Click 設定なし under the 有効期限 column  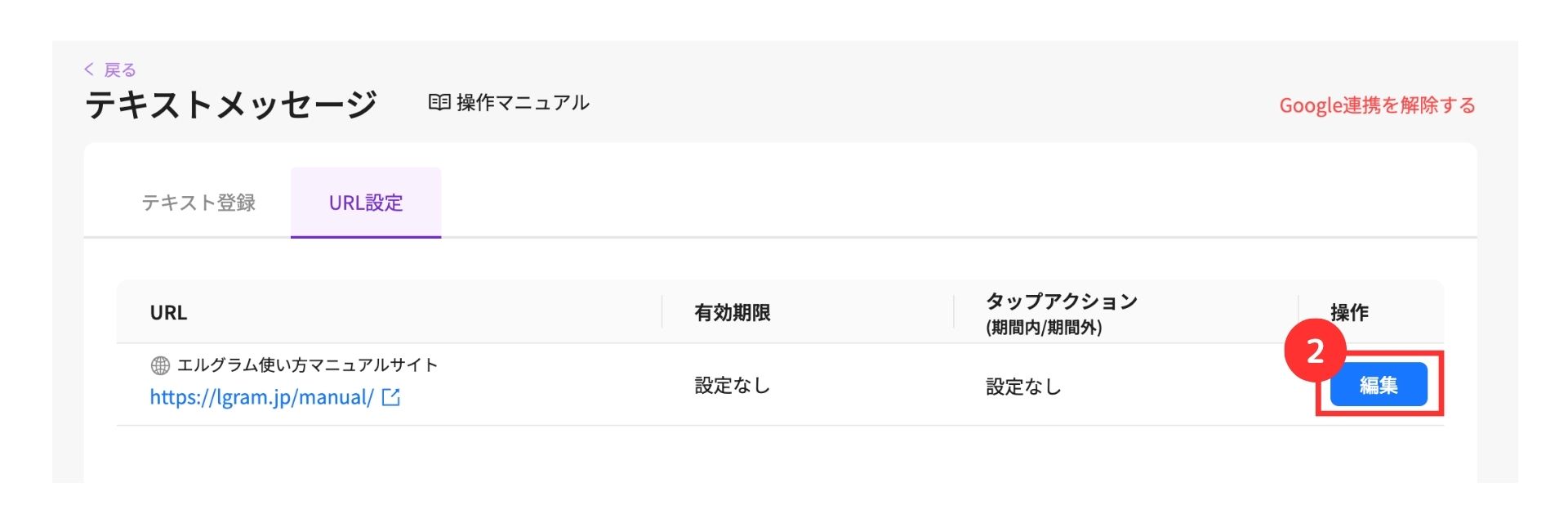tap(733, 386)
